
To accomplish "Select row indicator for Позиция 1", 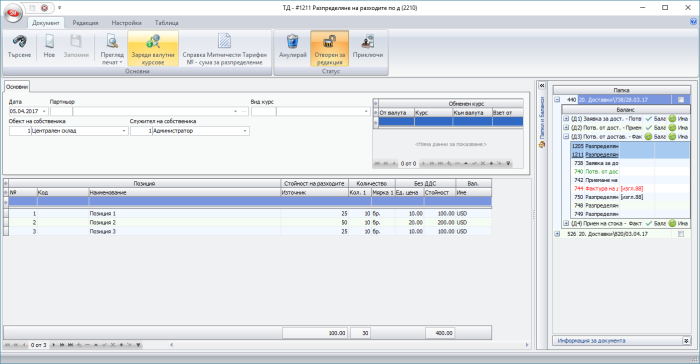I will (6, 213).
